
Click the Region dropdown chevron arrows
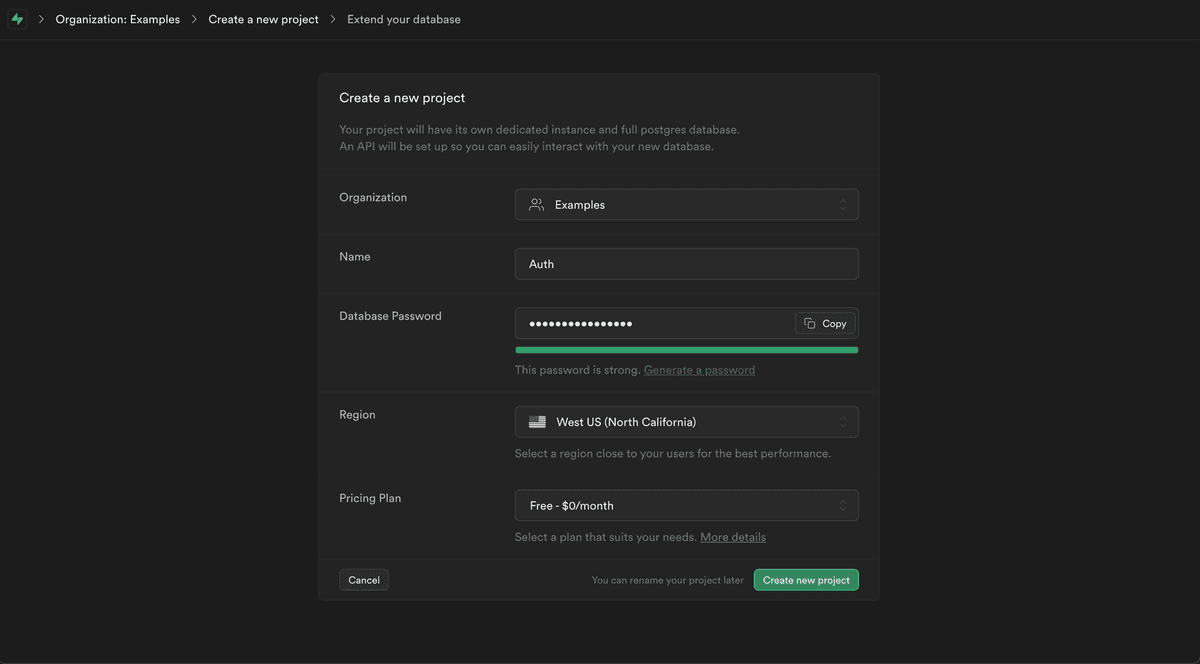point(843,422)
